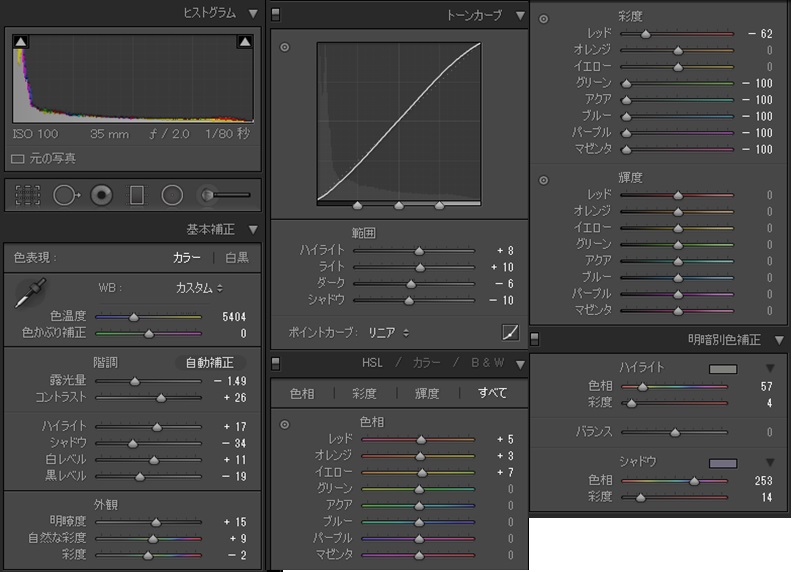Screen dimensions: 792x572
Task: Activate tone curve targeted adjustment tool
Action: coord(285,47)
